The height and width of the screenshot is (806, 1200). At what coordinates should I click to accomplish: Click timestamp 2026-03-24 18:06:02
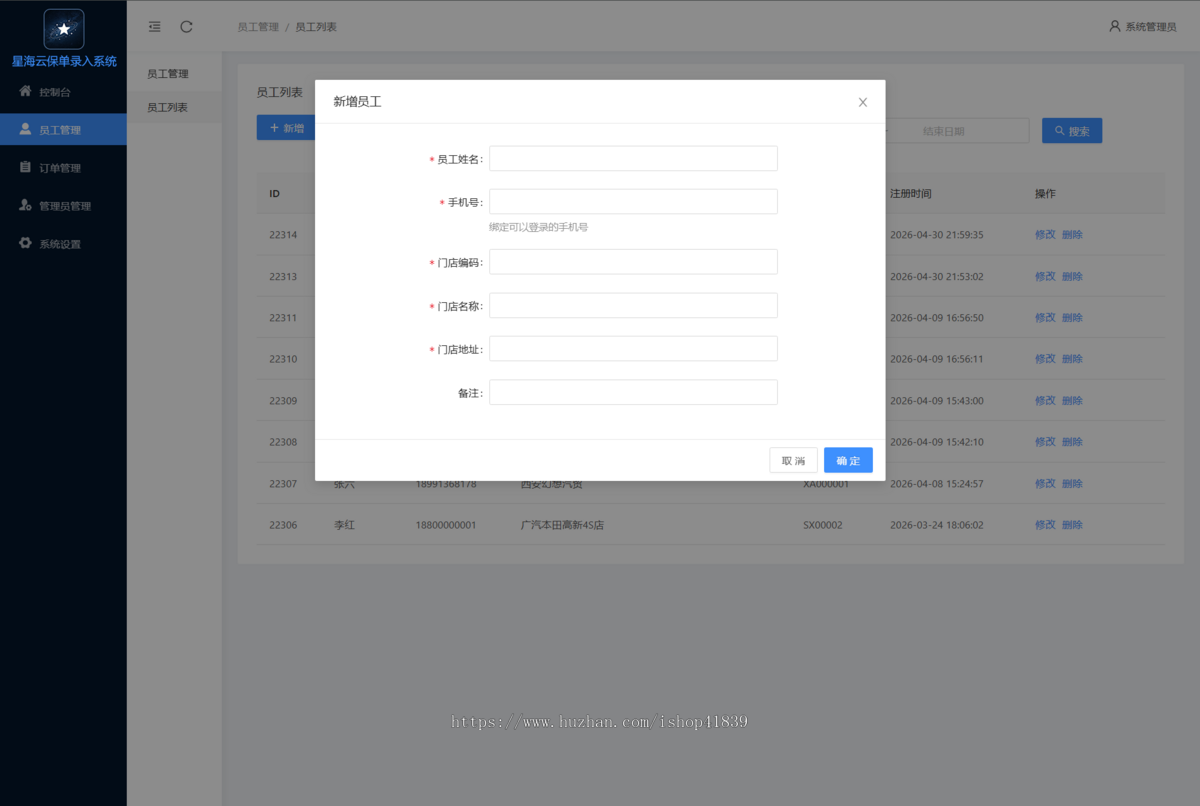(937, 525)
